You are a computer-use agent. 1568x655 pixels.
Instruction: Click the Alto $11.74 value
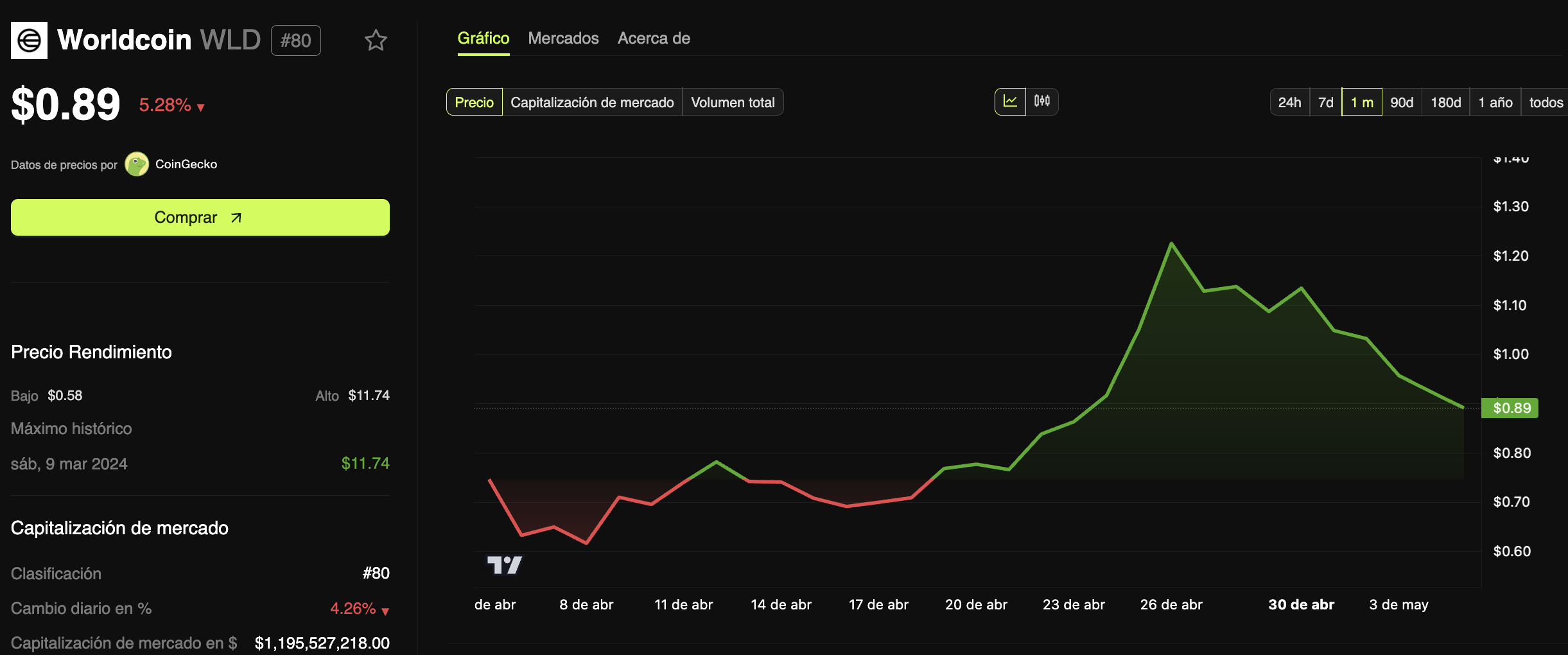coord(369,396)
